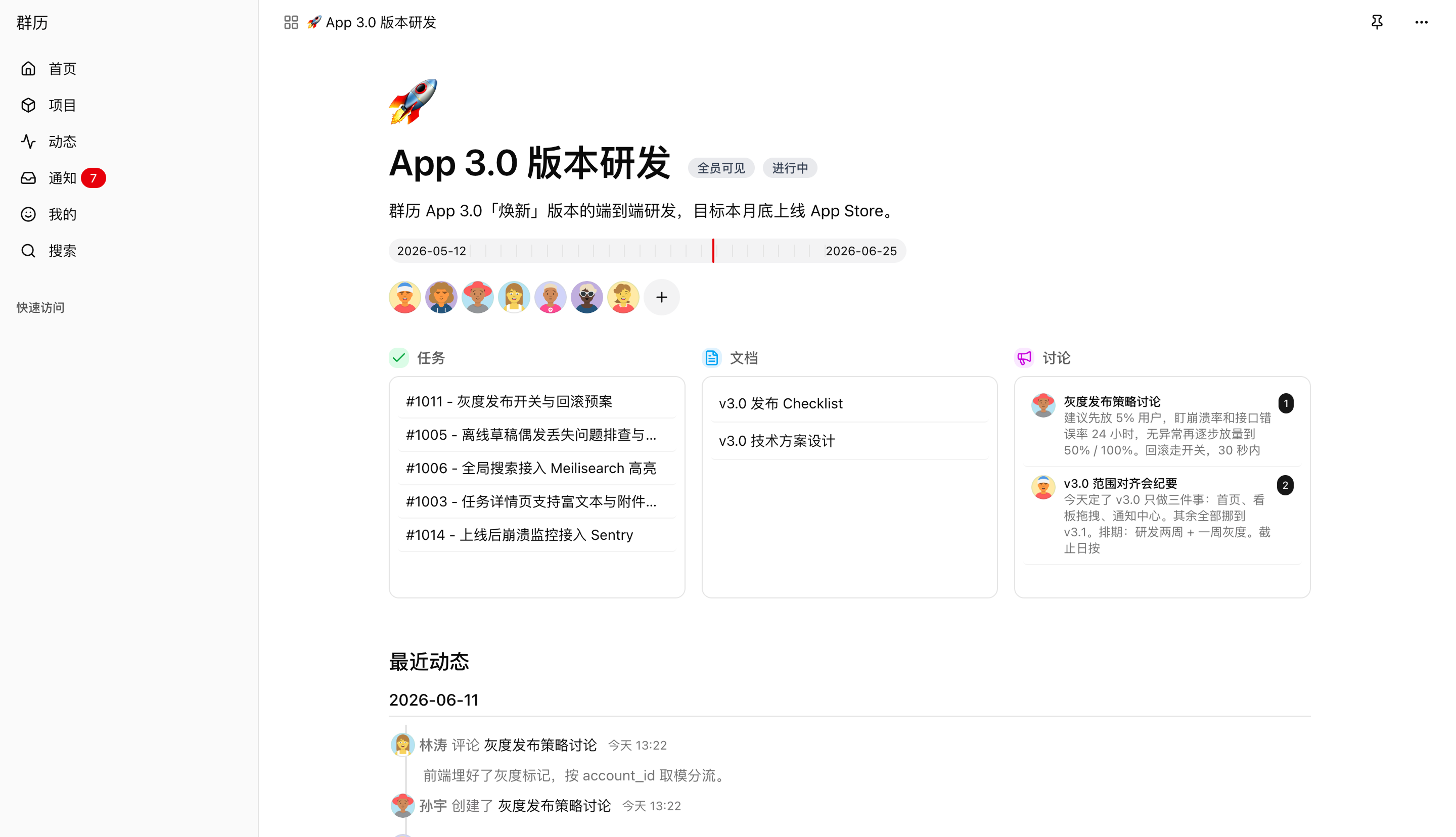Open the v3.0 发布 Checklist document
The image size is (1456, 837).
pos(849,403)
